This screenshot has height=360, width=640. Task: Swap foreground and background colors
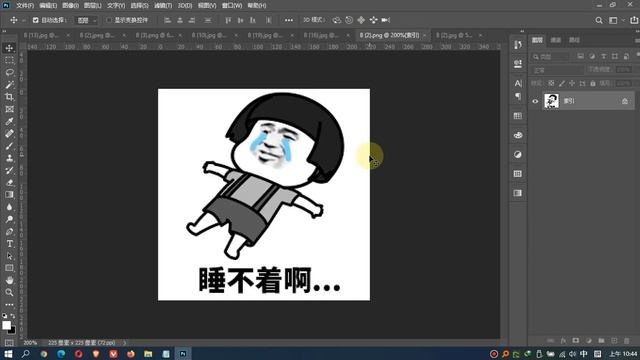pyautogui.click(x=13, y=316)
